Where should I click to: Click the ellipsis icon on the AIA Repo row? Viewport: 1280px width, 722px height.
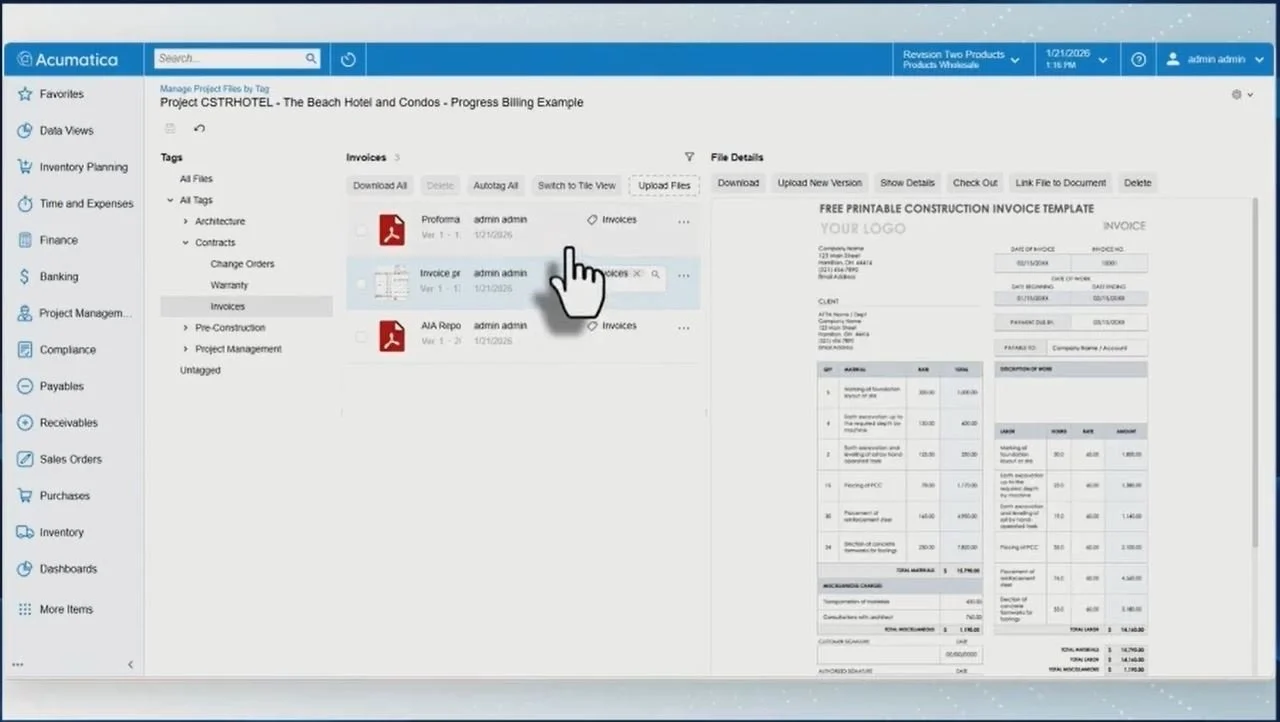683,330
